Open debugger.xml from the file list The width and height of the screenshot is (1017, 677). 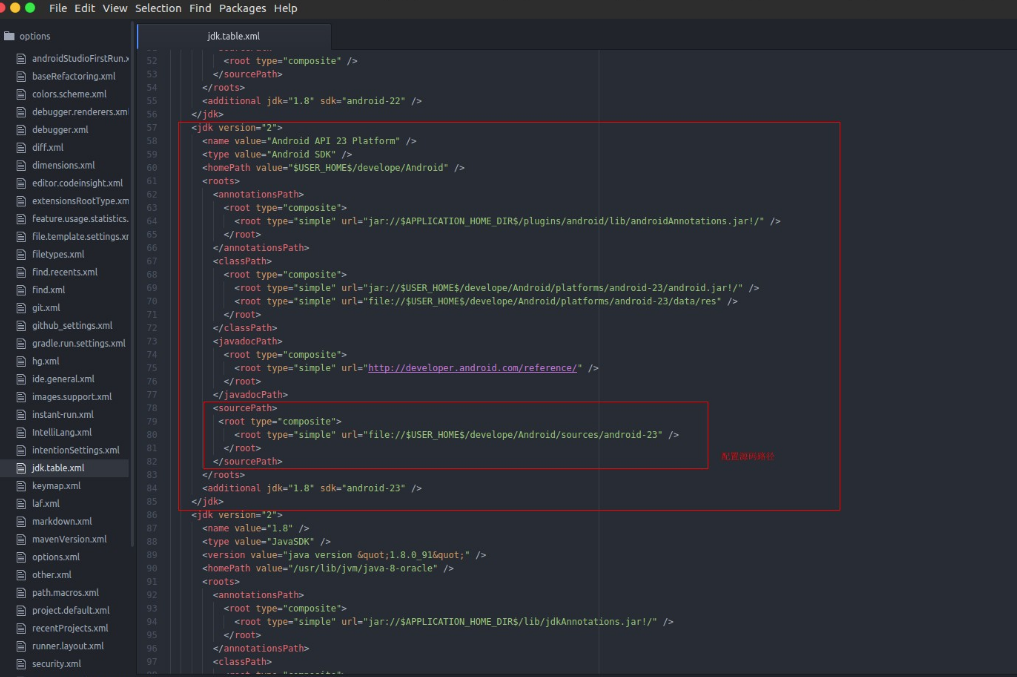[x=60, y=130]
